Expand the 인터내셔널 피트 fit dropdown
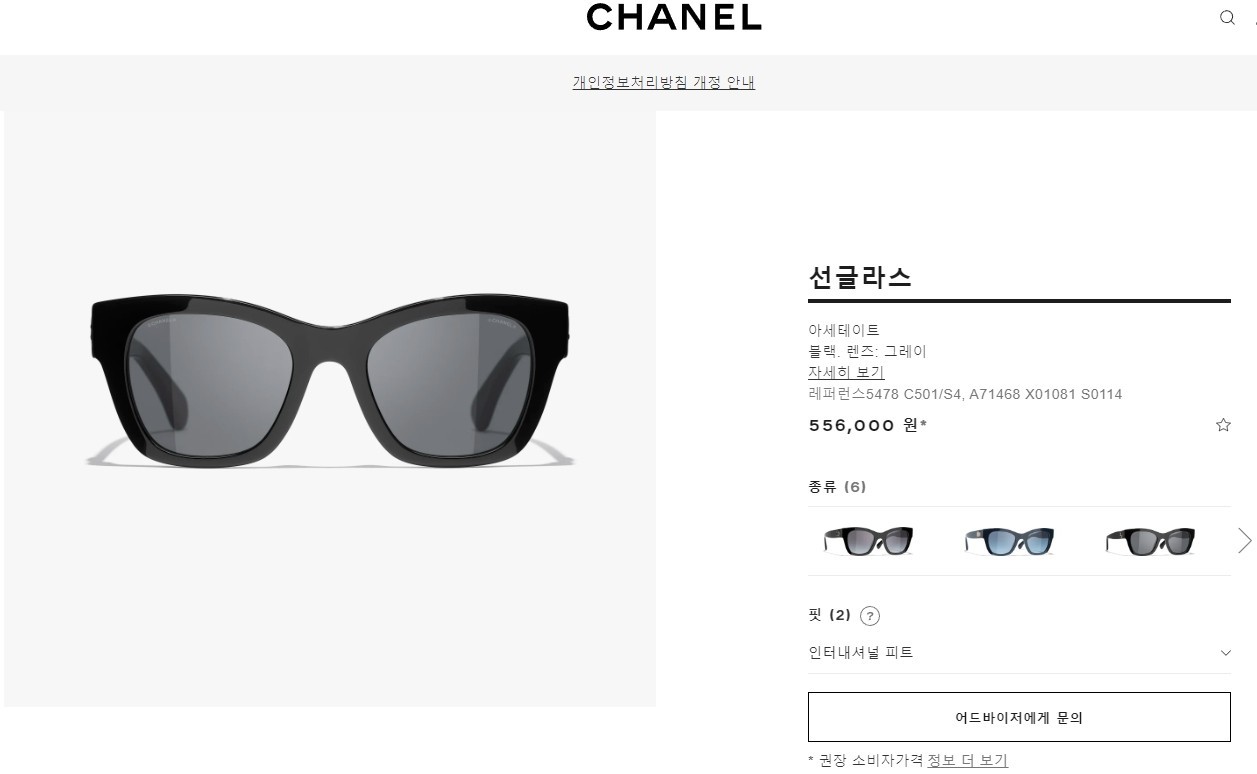Screen dimensions: 1257x774 tap(1019, 653)
